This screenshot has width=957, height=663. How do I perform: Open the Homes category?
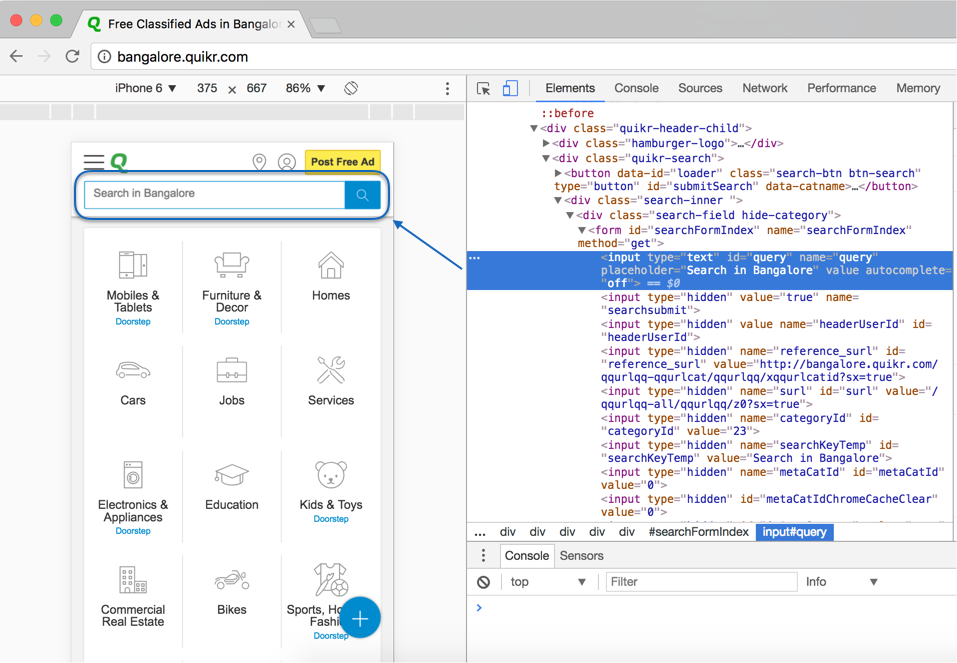(331, 277)
